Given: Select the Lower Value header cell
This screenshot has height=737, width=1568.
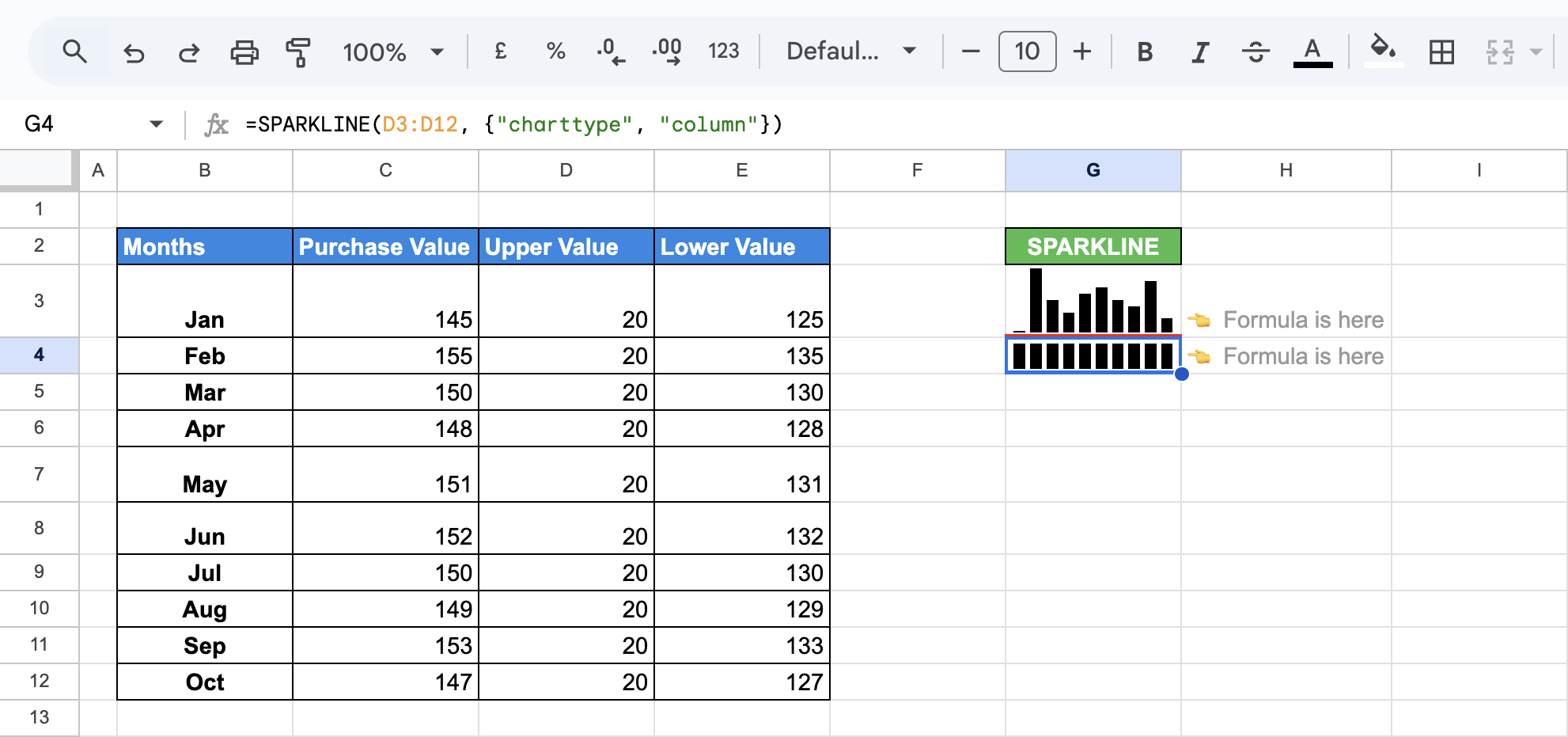Looking at the screenshot, I should 742,246.
